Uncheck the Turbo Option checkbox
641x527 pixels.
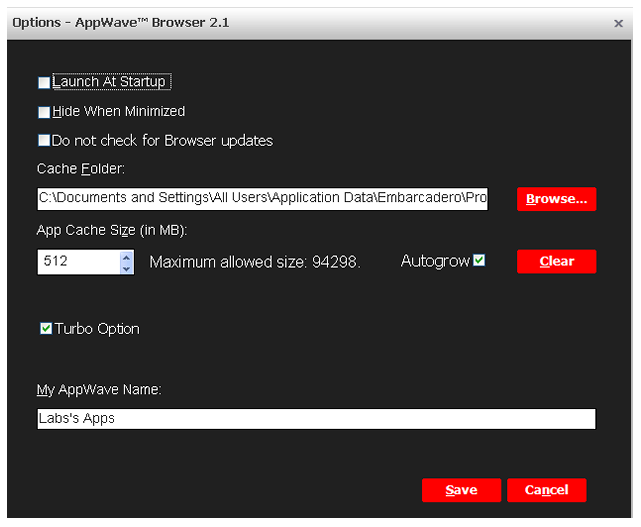[x=46, y=328]
